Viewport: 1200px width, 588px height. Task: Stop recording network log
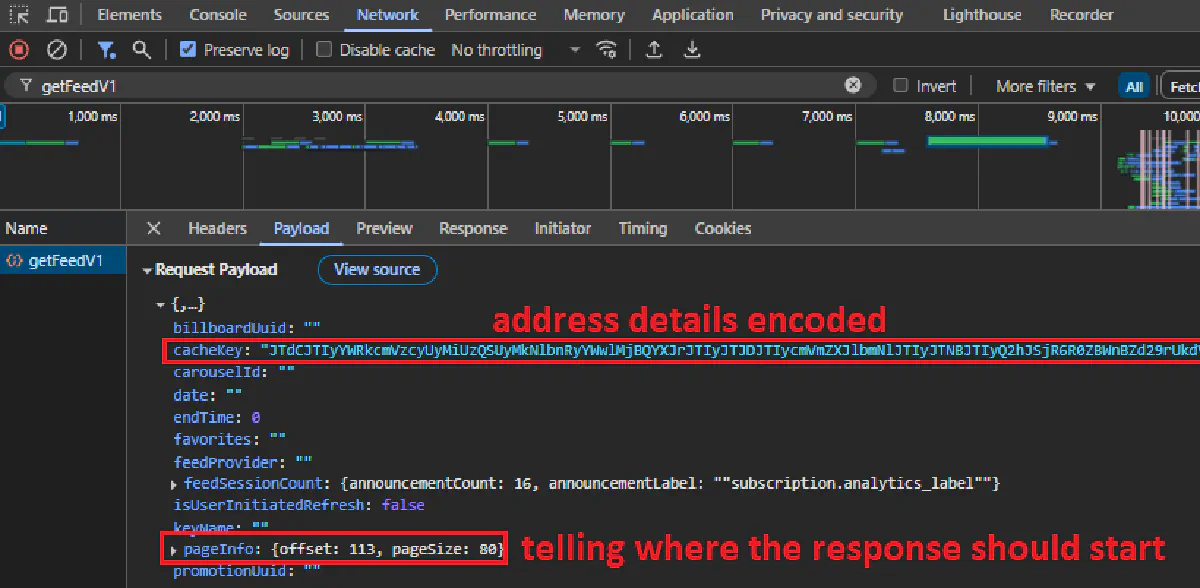coord(19,50)
